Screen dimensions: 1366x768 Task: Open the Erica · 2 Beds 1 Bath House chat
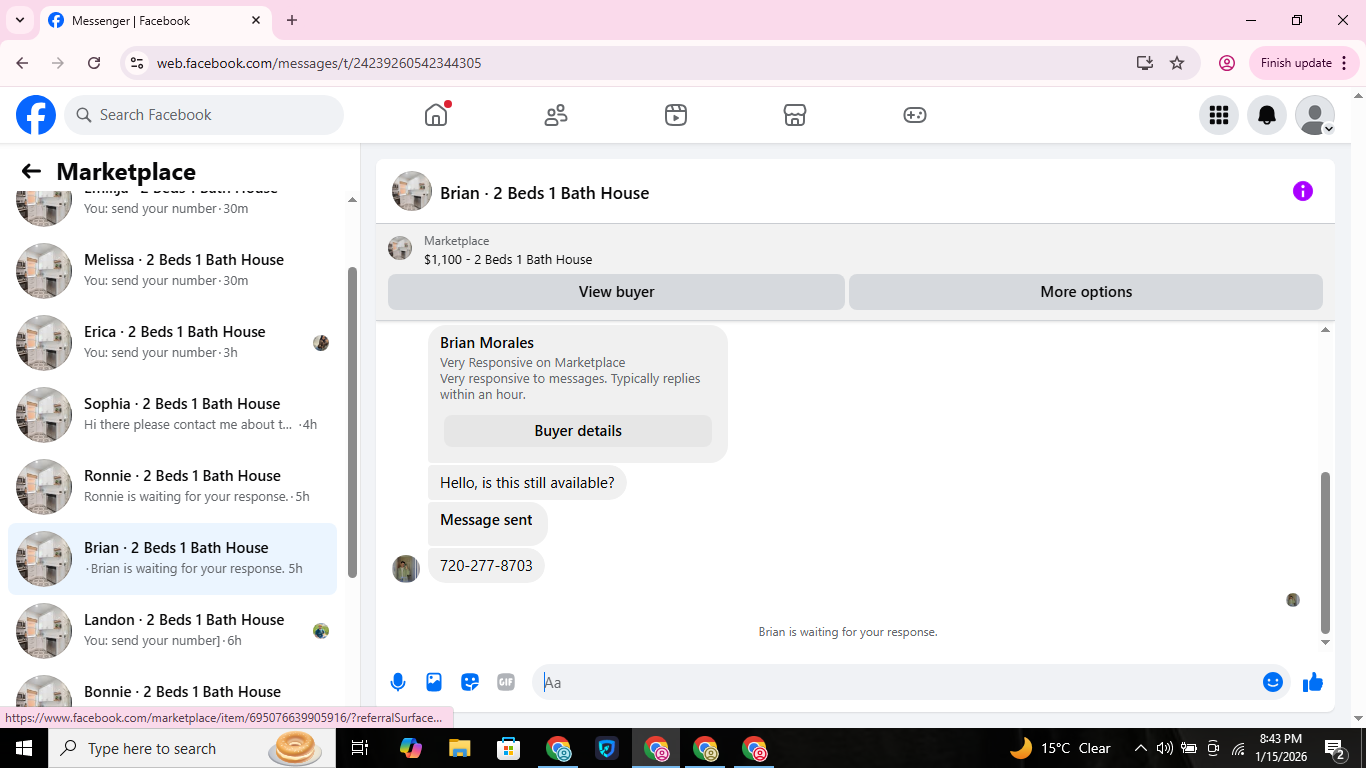coord(172,342)
